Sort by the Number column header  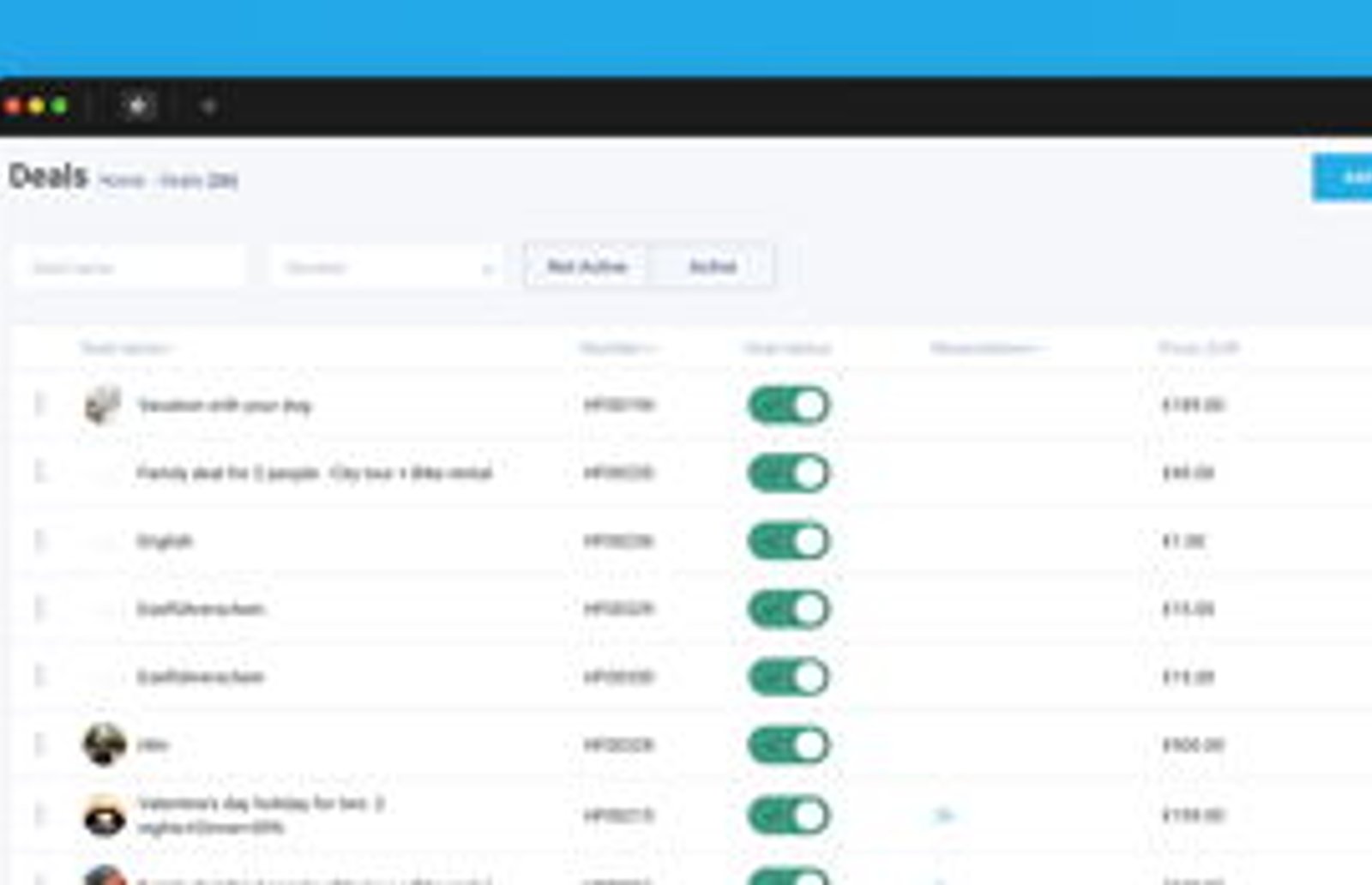[618, 348]
